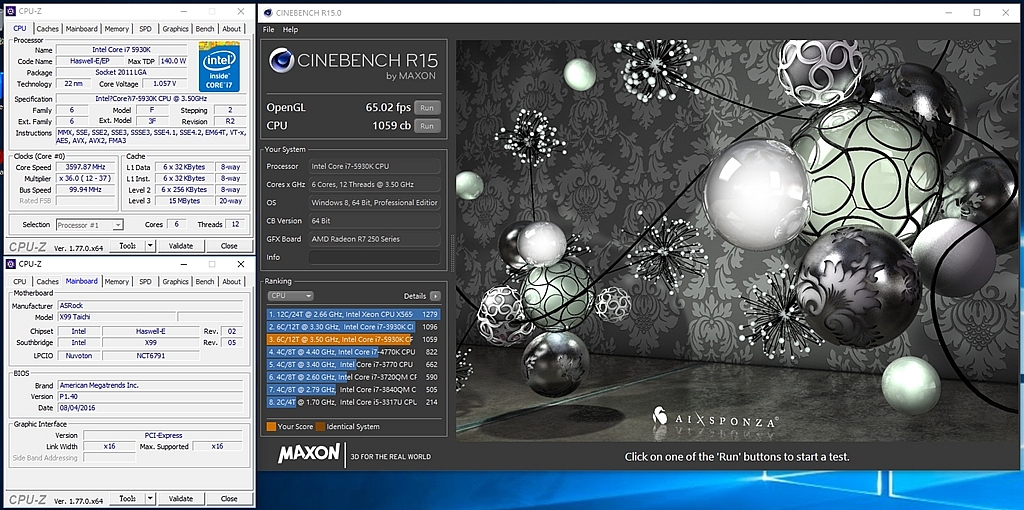Image resolution: width=1024 pixels, height=510 pixels.
Task: Click BIOS Version field P1.40
Action: point(150,396)
